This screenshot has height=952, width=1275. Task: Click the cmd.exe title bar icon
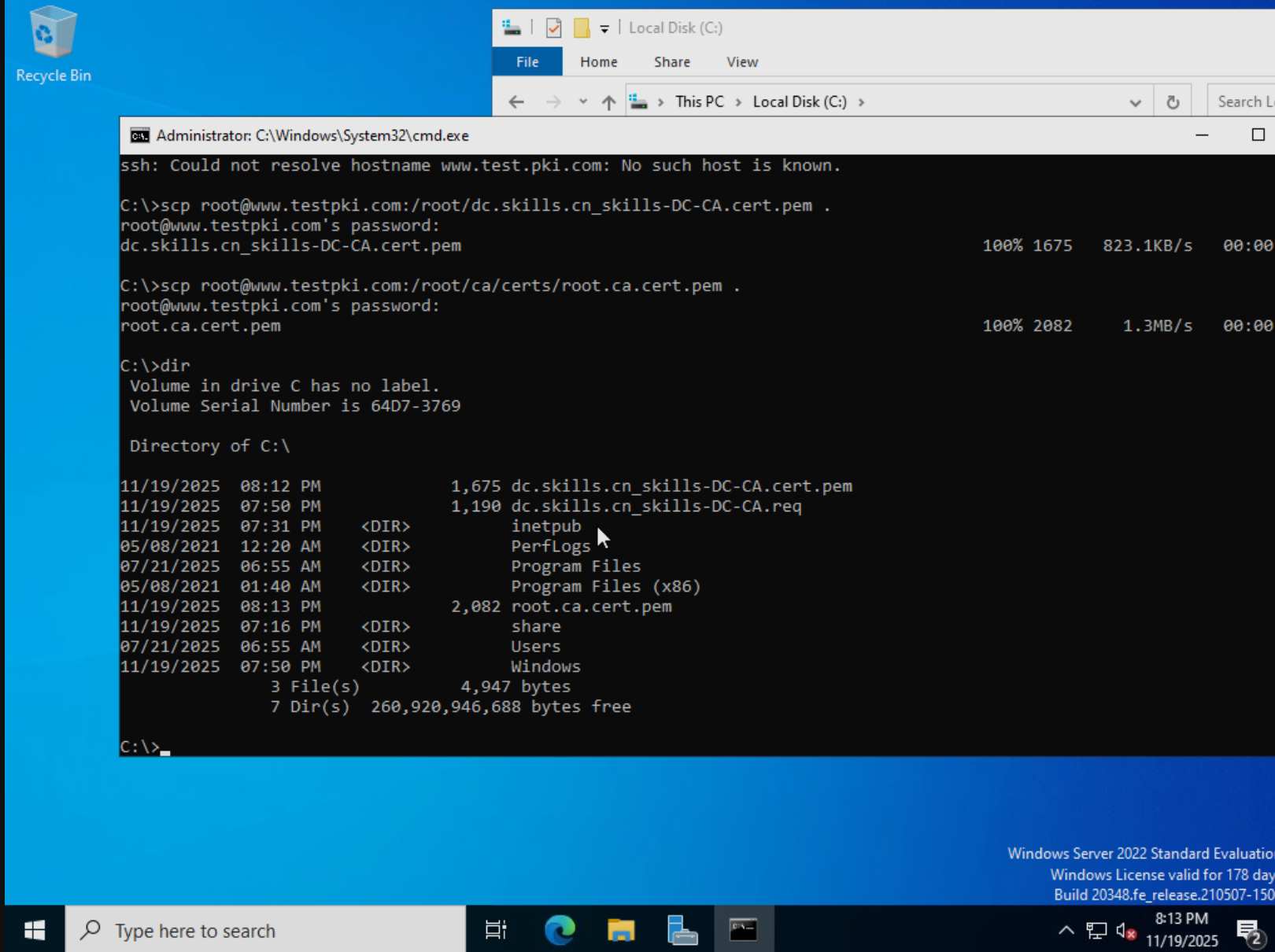[x=140, y=135]
